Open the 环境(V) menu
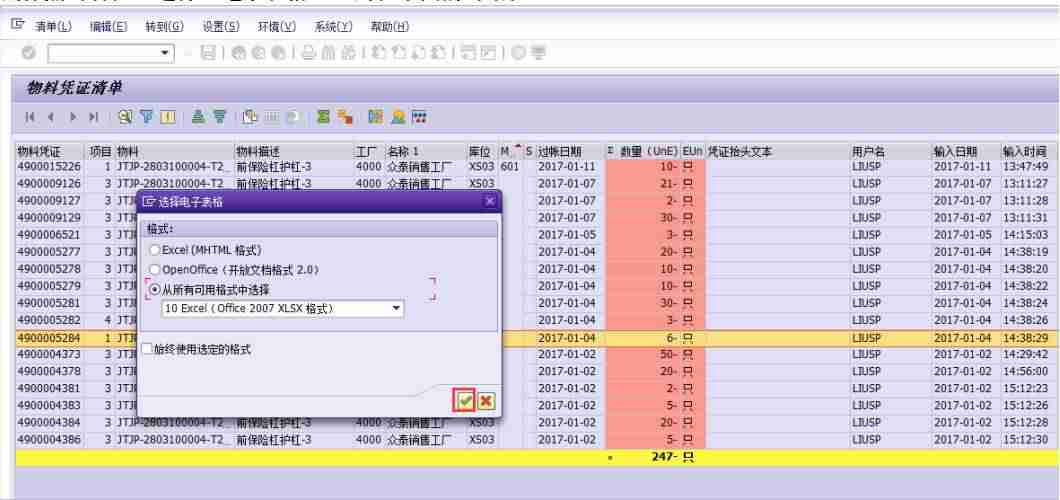Screen dimensions: 1060x500 [277, 26]
